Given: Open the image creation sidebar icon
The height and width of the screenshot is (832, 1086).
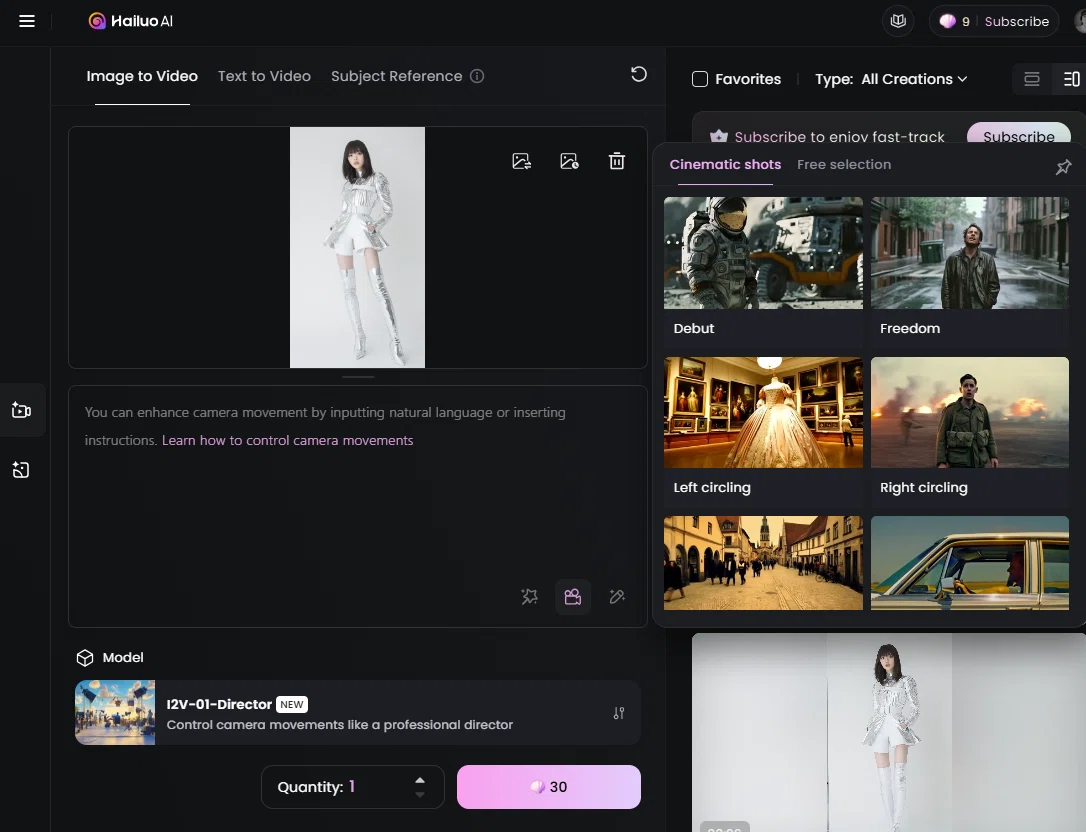Looking at the screenshot, I should coord(21,470).
